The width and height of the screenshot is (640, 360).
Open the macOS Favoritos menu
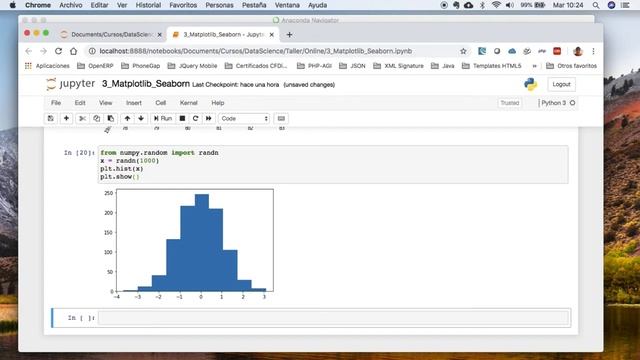183,5
